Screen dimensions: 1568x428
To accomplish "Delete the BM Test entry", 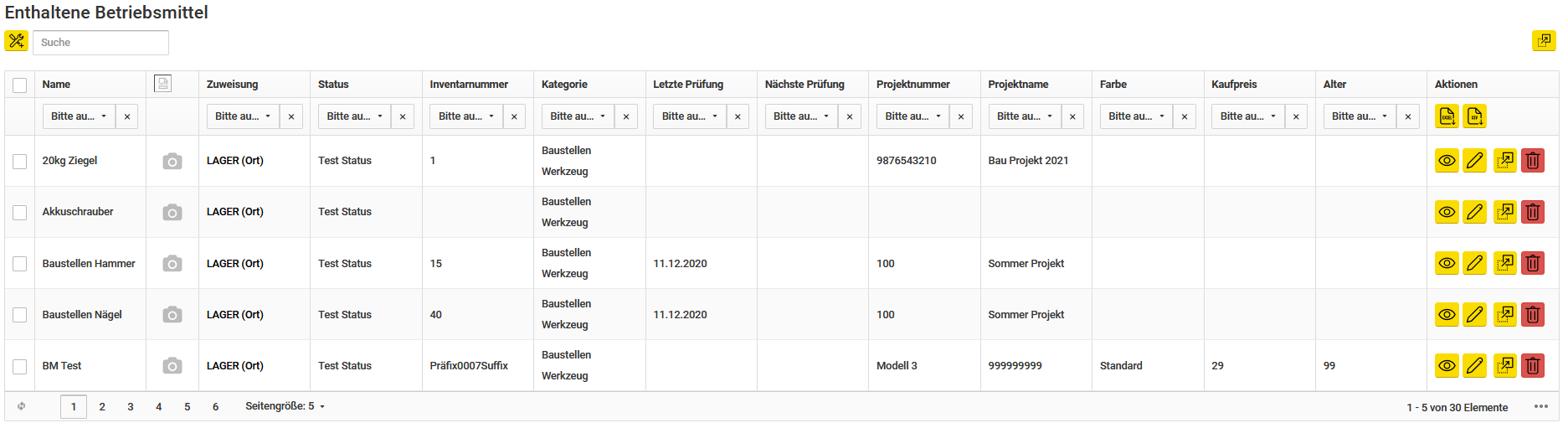I will coord(1533,365).
